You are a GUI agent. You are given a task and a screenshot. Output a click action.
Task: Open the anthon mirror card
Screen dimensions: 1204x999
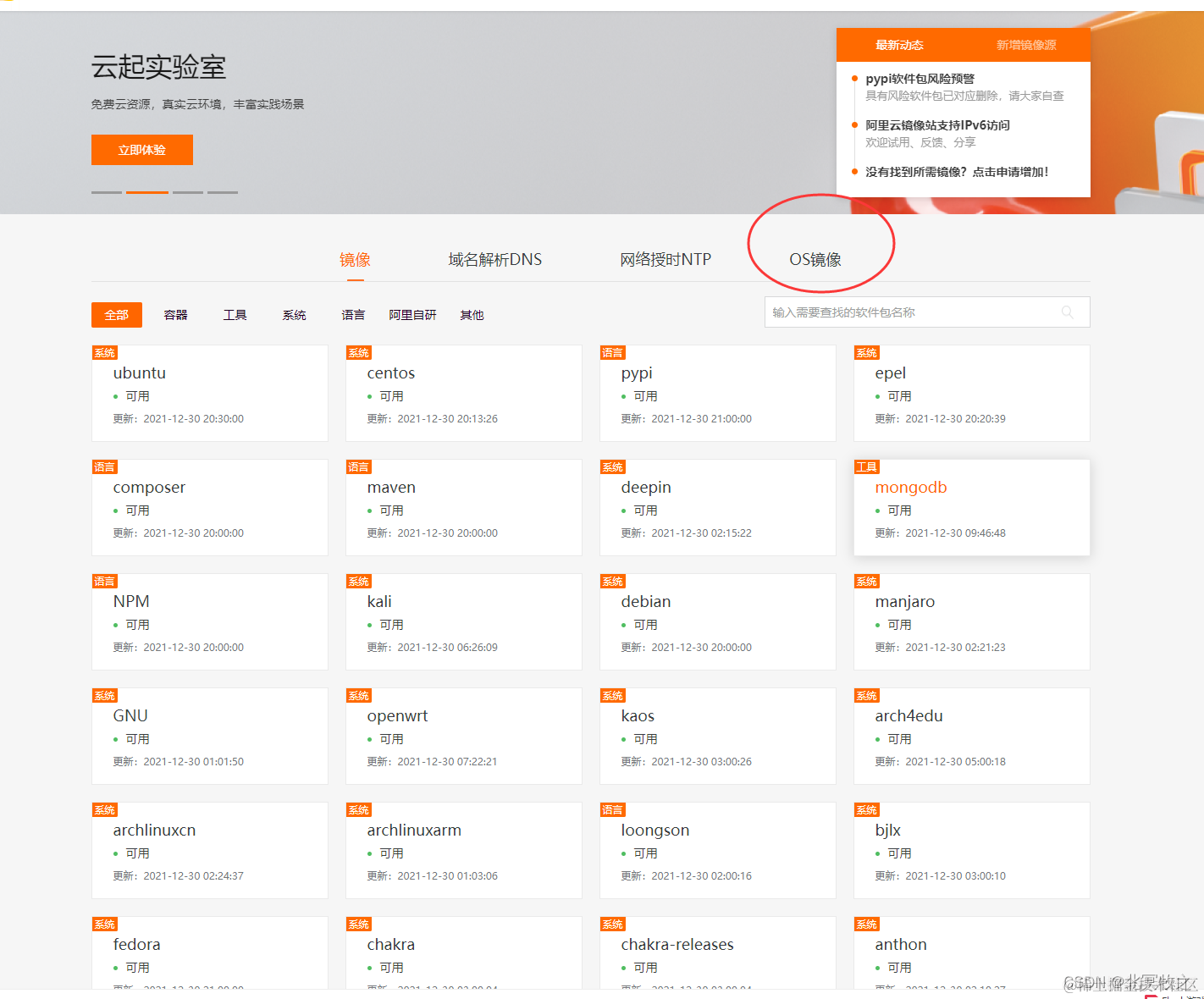(x=972, y=952)
